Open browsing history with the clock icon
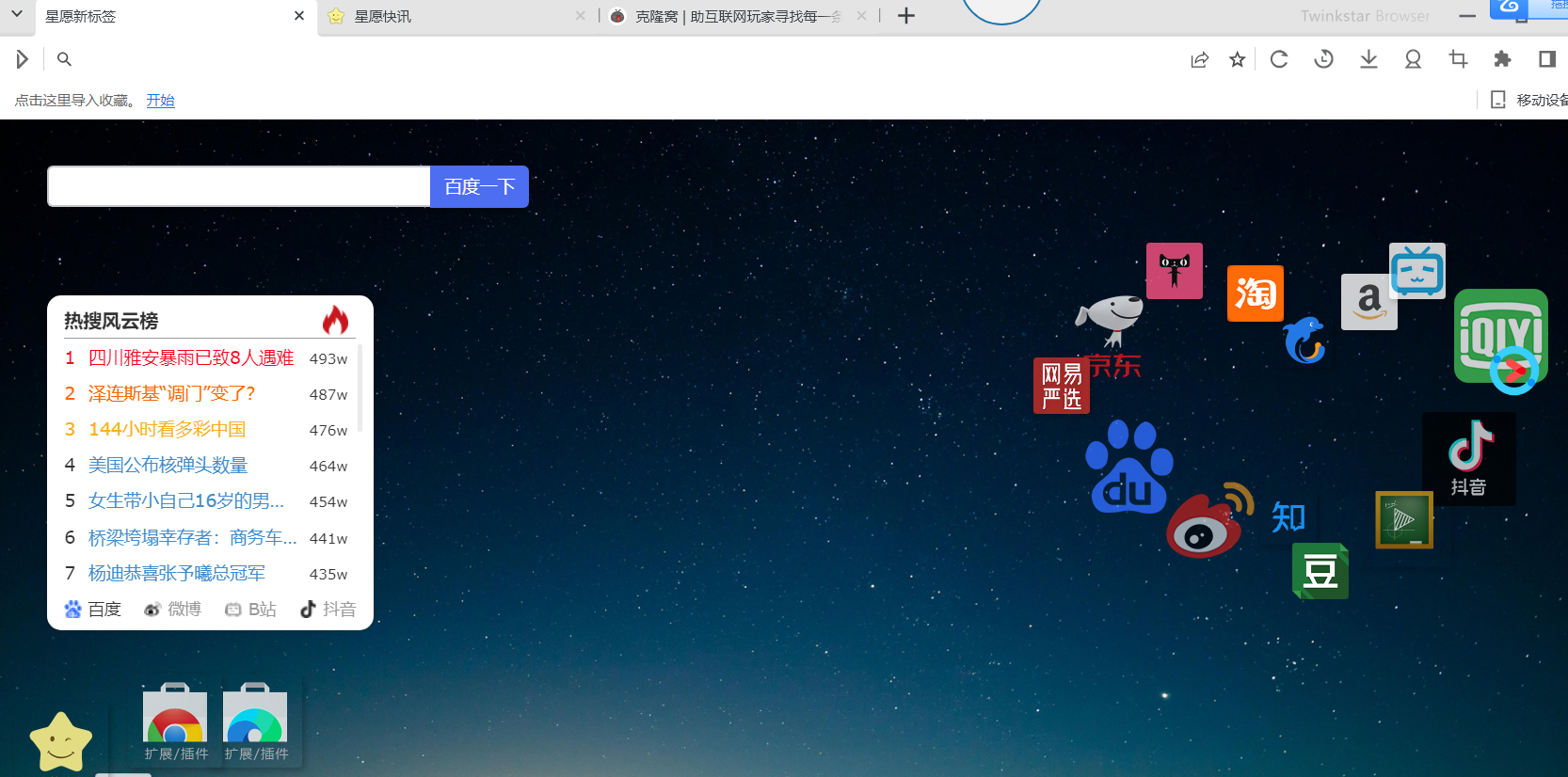Viewport: 1568px width, 777px height. coord(1323,59)
